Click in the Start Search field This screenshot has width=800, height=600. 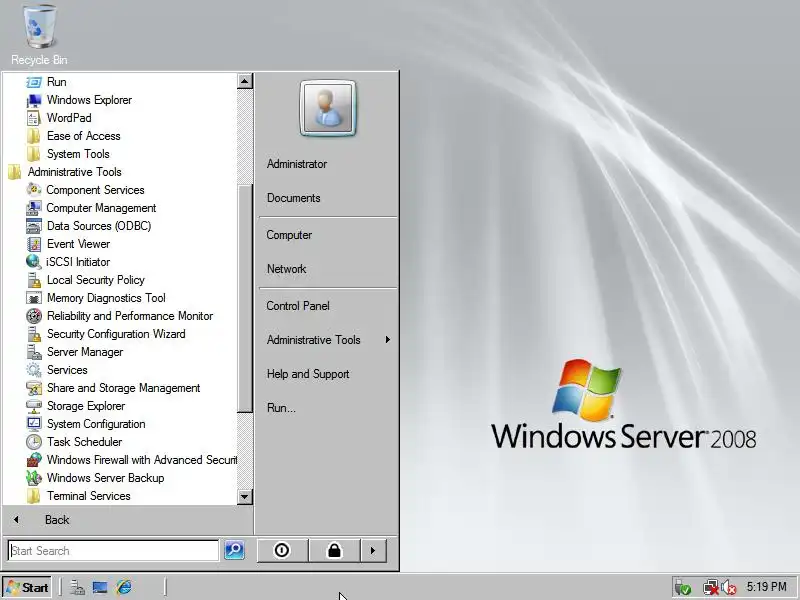[x=113, y=551]
